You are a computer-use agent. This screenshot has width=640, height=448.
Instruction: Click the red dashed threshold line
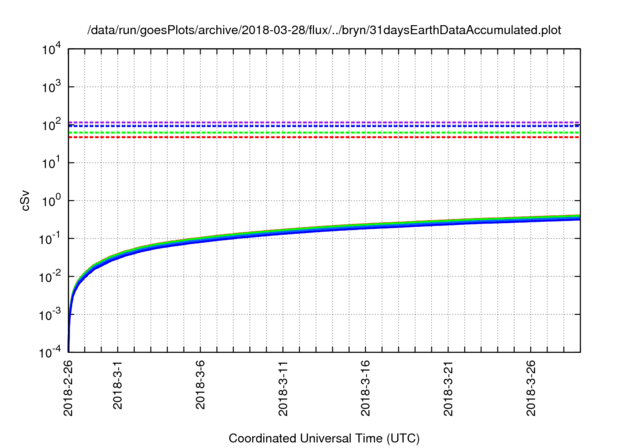324,137
